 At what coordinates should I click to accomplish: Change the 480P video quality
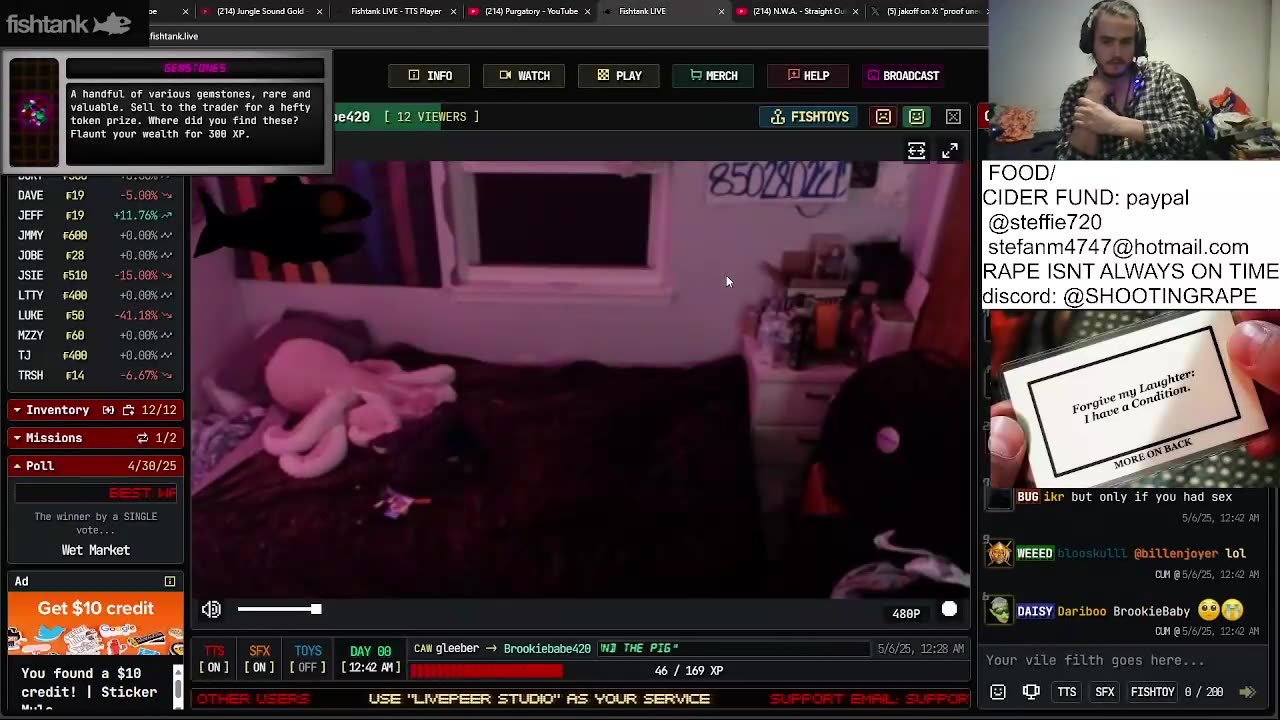coord(906,614)
